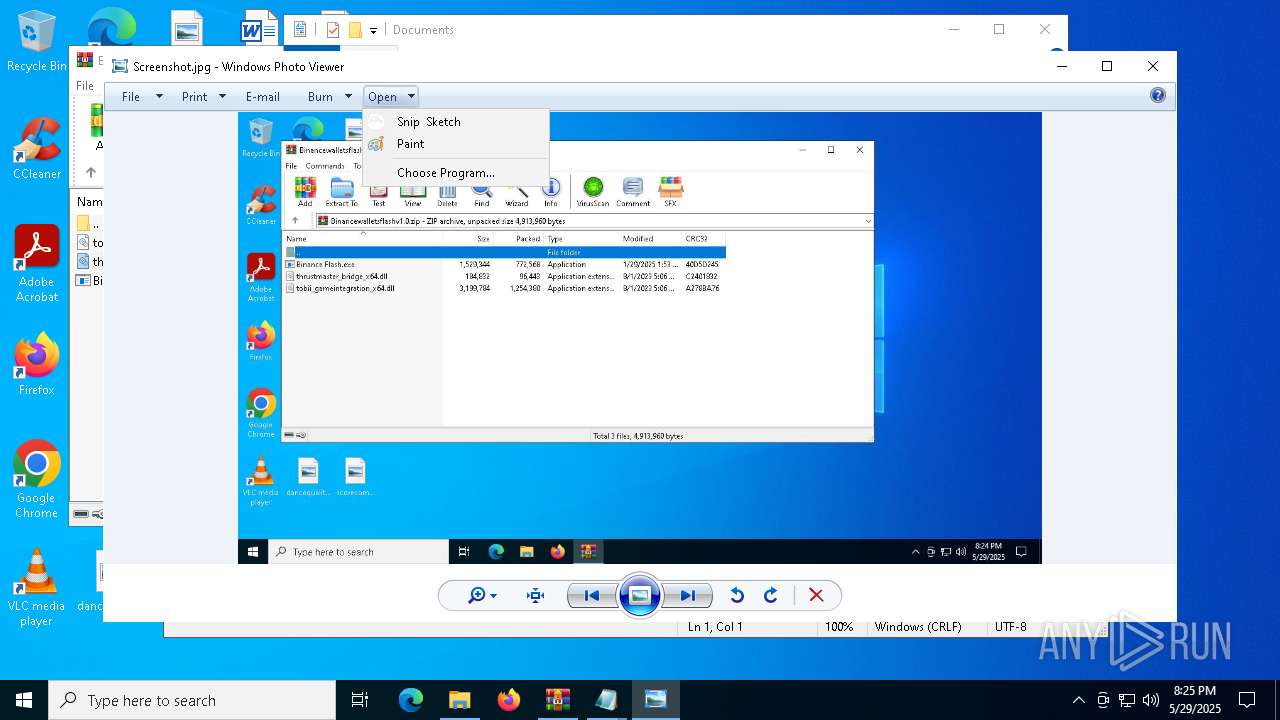
Task: Maximize the Documents window
Action: coord(998,29)
